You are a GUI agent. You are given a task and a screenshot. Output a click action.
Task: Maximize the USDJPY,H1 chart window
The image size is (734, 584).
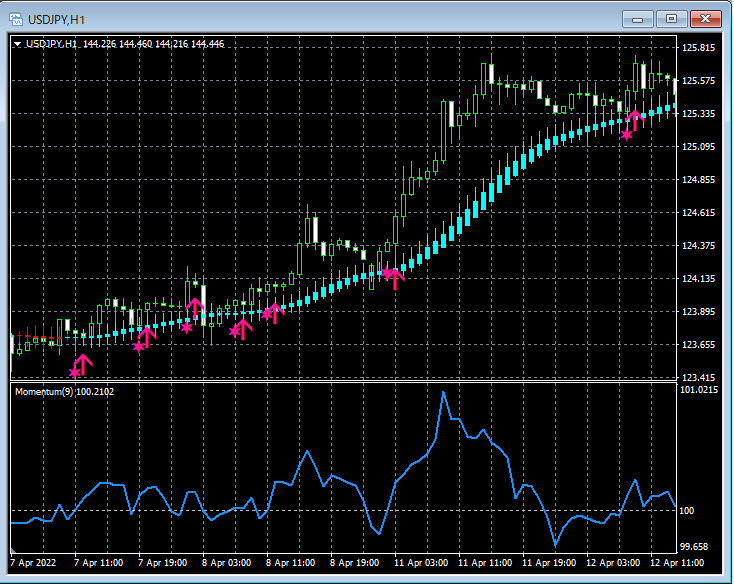pos(671,18)
